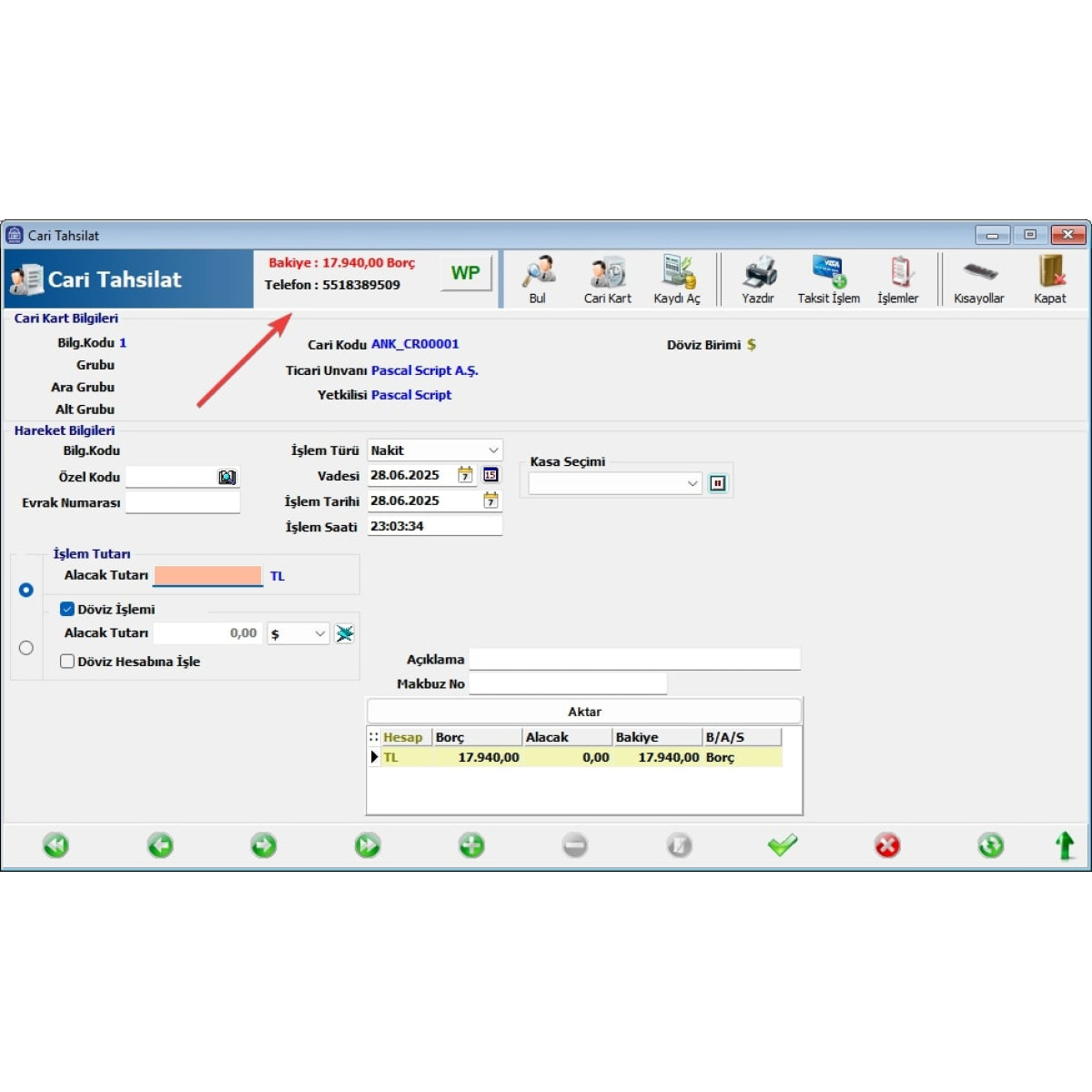Click the Kaydı Aç toolbar icon

(x=677, y=278)
